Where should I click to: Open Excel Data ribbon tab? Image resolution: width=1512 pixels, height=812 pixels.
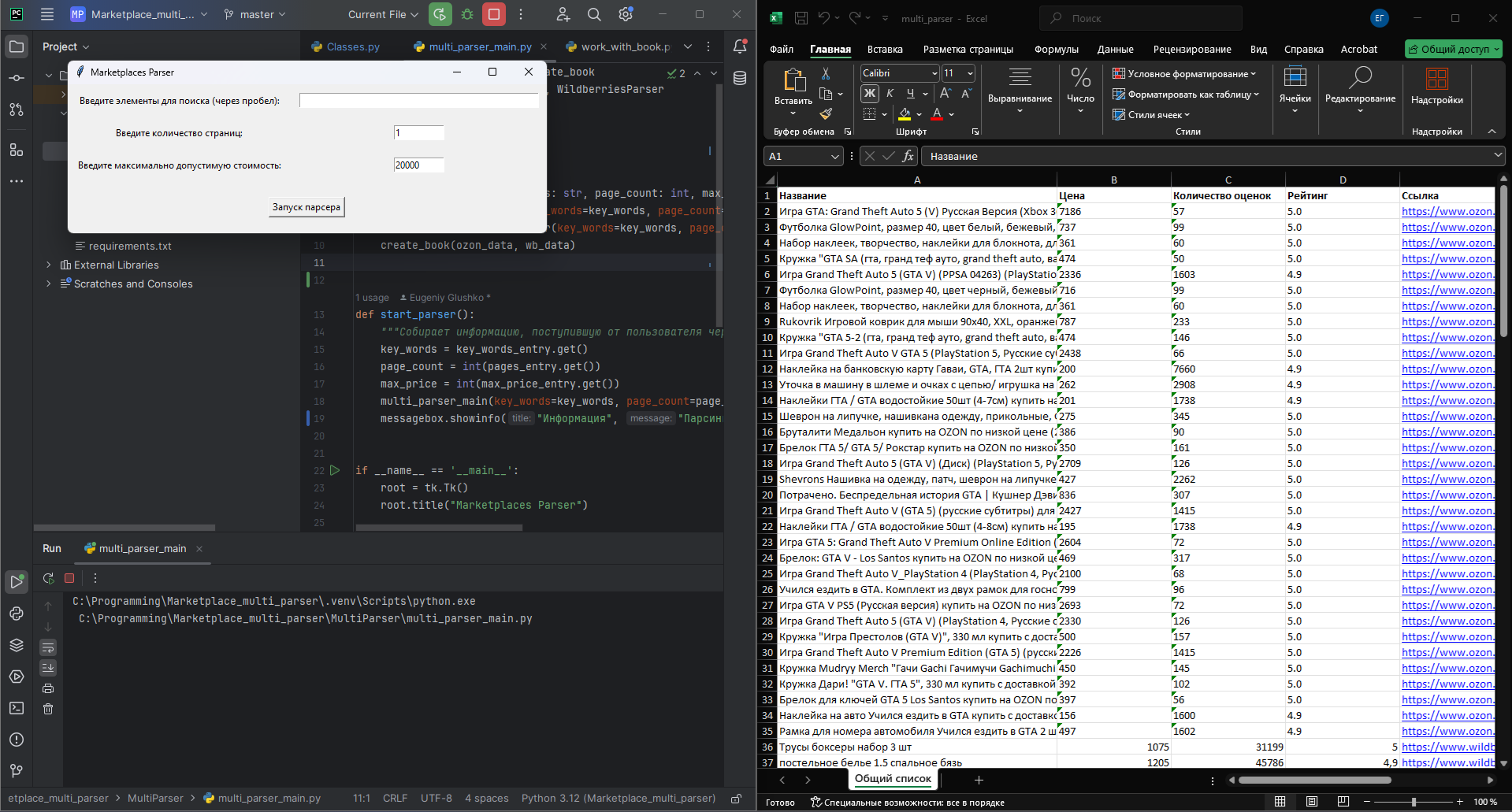point(1115,49)
